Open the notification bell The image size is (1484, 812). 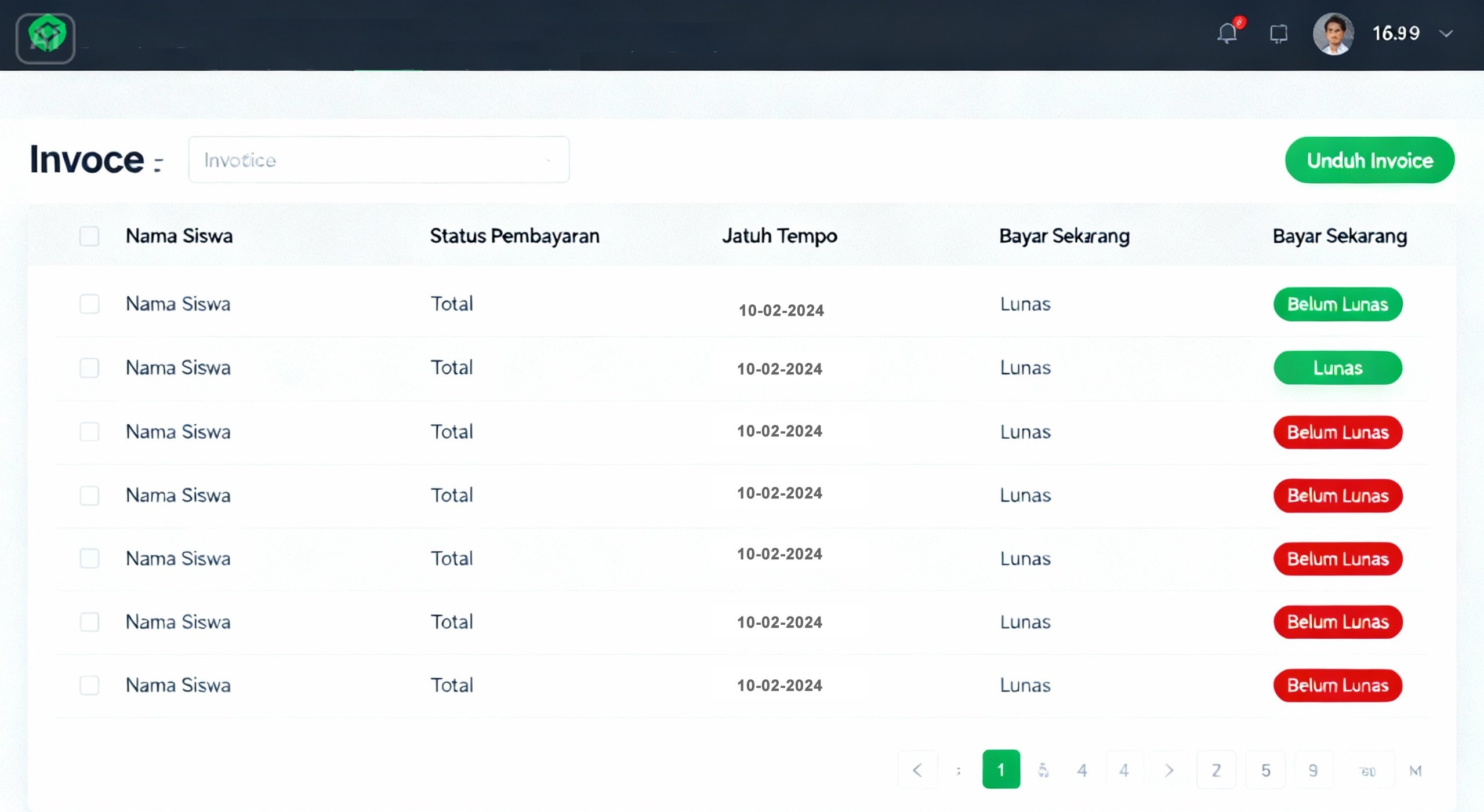pyautogui.click(x=1227, y=34)
